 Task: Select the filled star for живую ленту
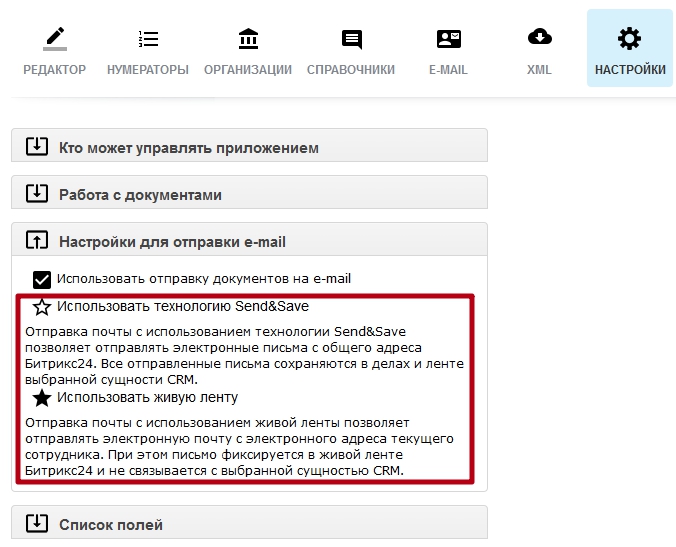(42, 398)
